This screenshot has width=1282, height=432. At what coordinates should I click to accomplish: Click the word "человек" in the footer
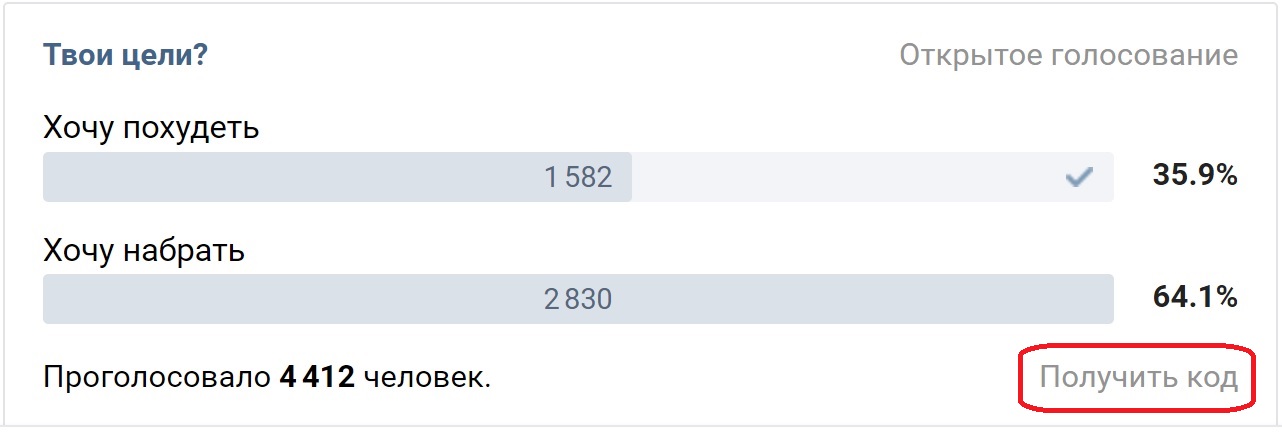tap(424, 379)
